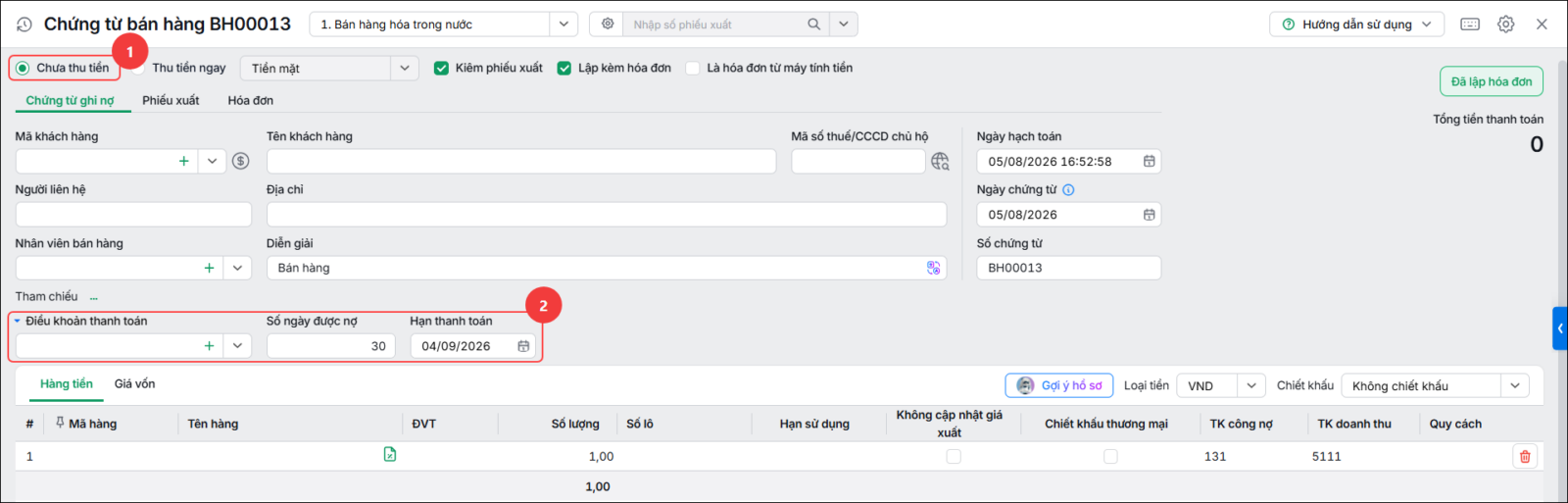
Task: Tick Không cập nhật giá xuất in row 1
Action: click(954, 456)
